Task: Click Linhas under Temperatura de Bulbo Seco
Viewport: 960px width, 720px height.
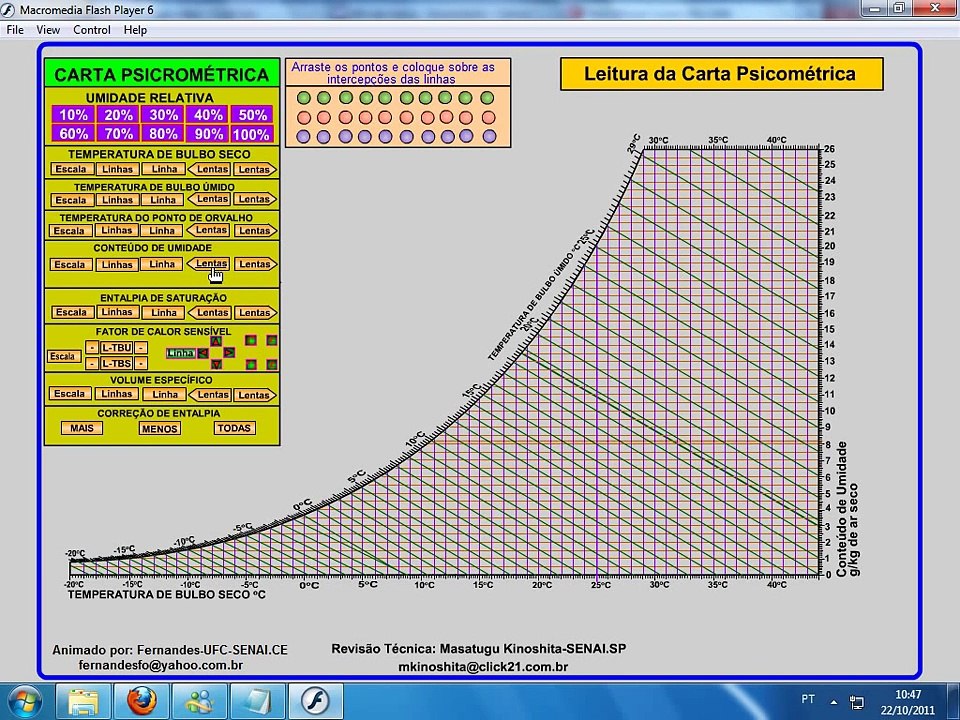Action: pos(118,169)
